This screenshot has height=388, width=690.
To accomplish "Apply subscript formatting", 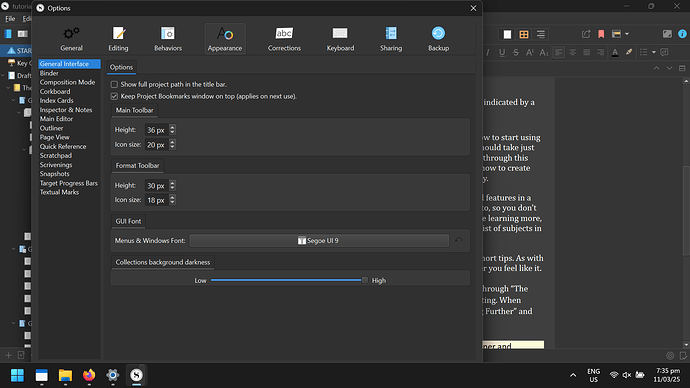I will [x=544, y=52].
